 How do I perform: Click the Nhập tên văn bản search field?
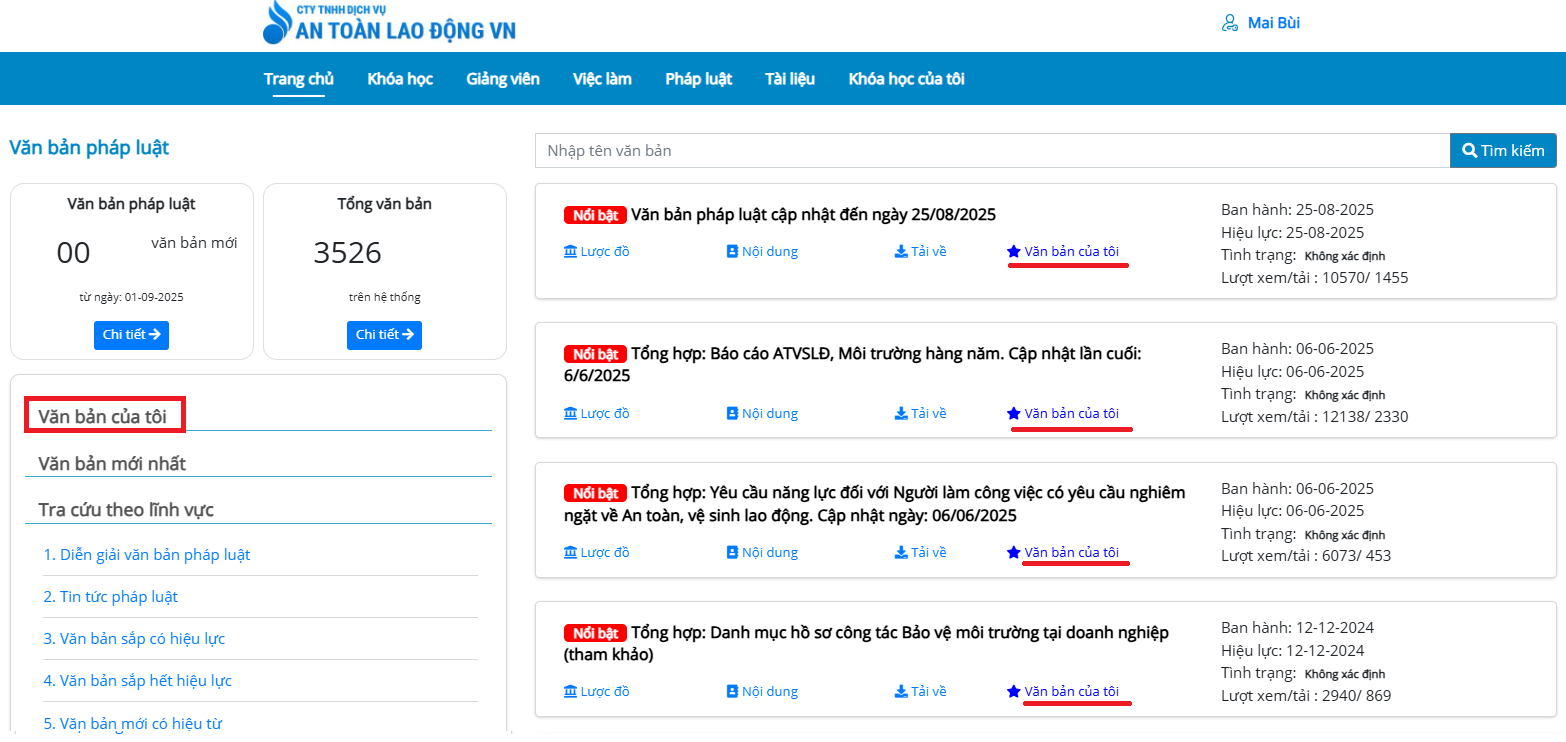[991, 151]
